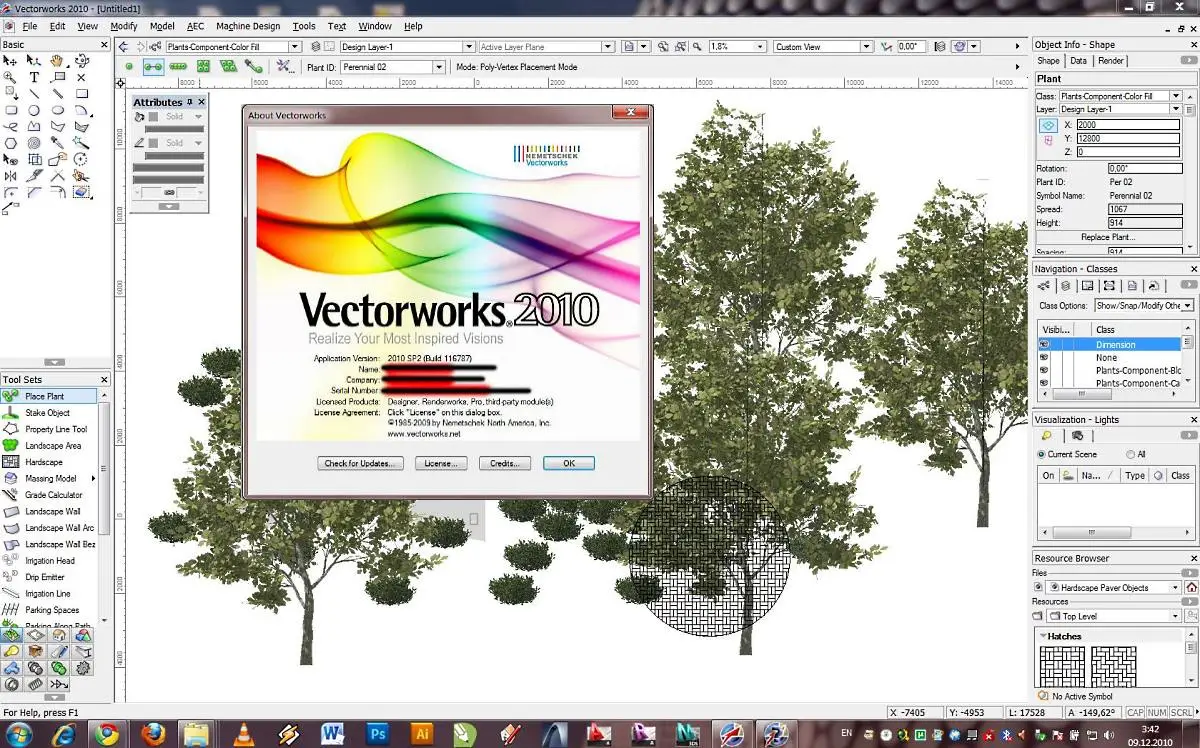Image resolution: width=1200 pixels, height=748 pixels.
Task: Select the Mirror tool
Action: pos(10,175)
